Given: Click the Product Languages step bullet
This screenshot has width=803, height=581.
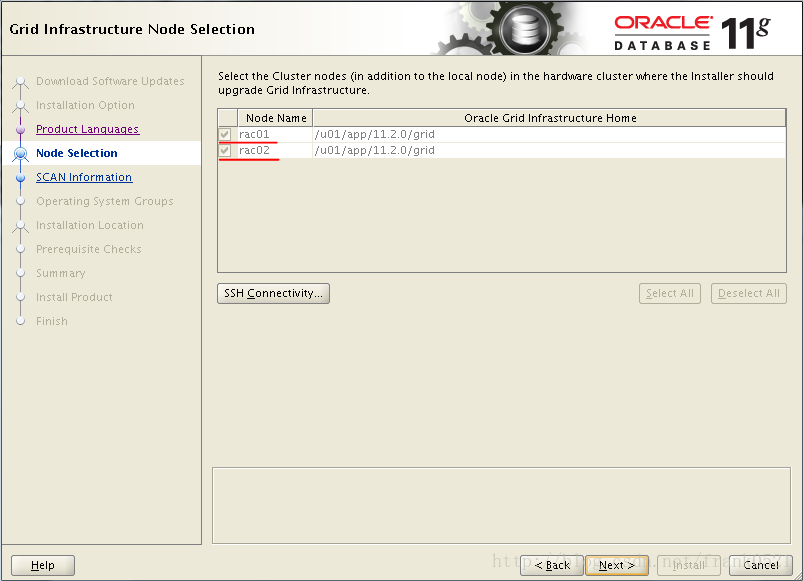Looking at the screenshot, I should 20,130.
